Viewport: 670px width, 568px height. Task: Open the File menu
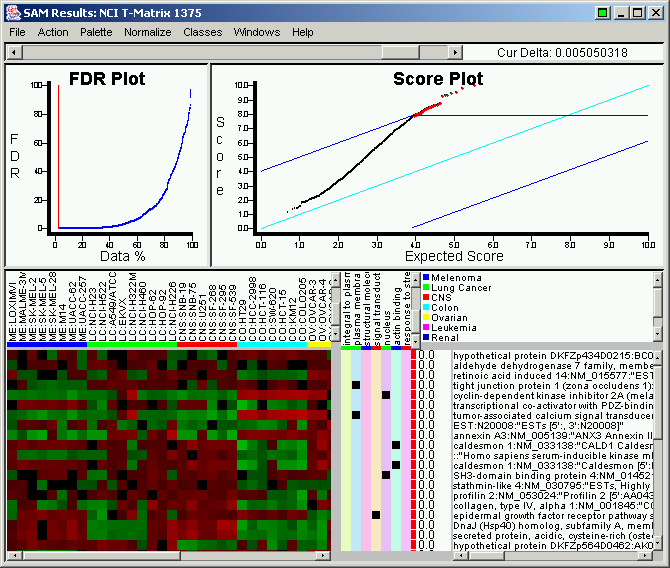17,32
